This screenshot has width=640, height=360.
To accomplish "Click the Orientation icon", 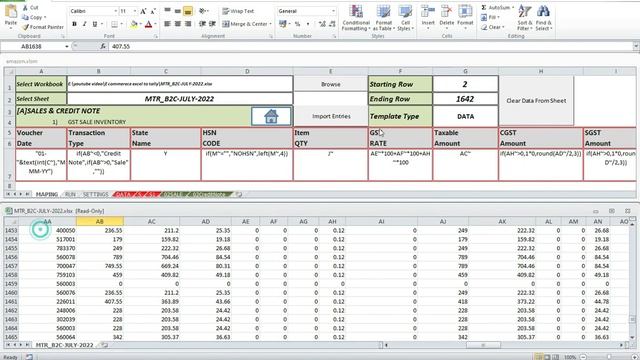I will point(202,11).
